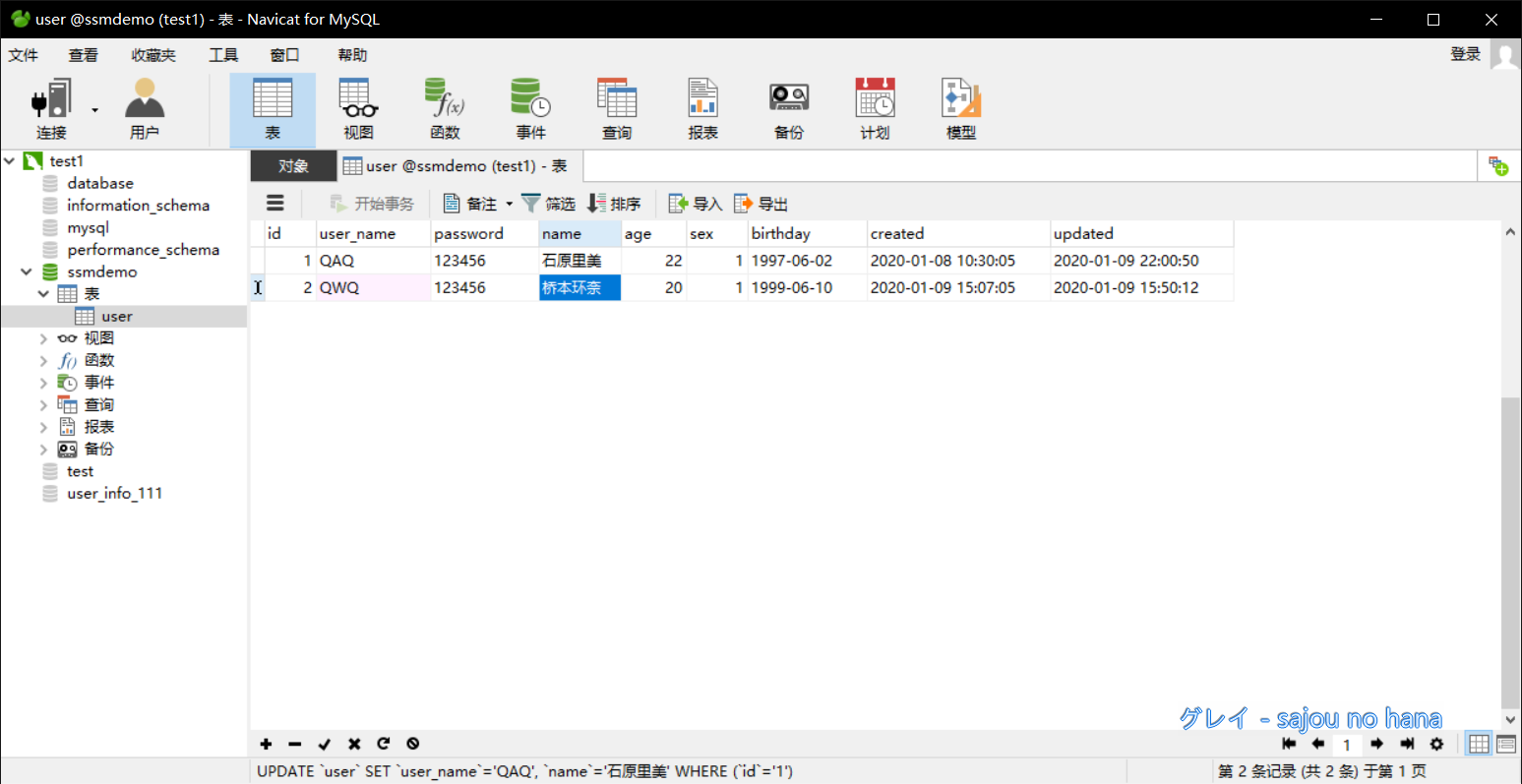Open the 计划 schedule section
Screen dimensions: 1522x784
tap(875, 109)
